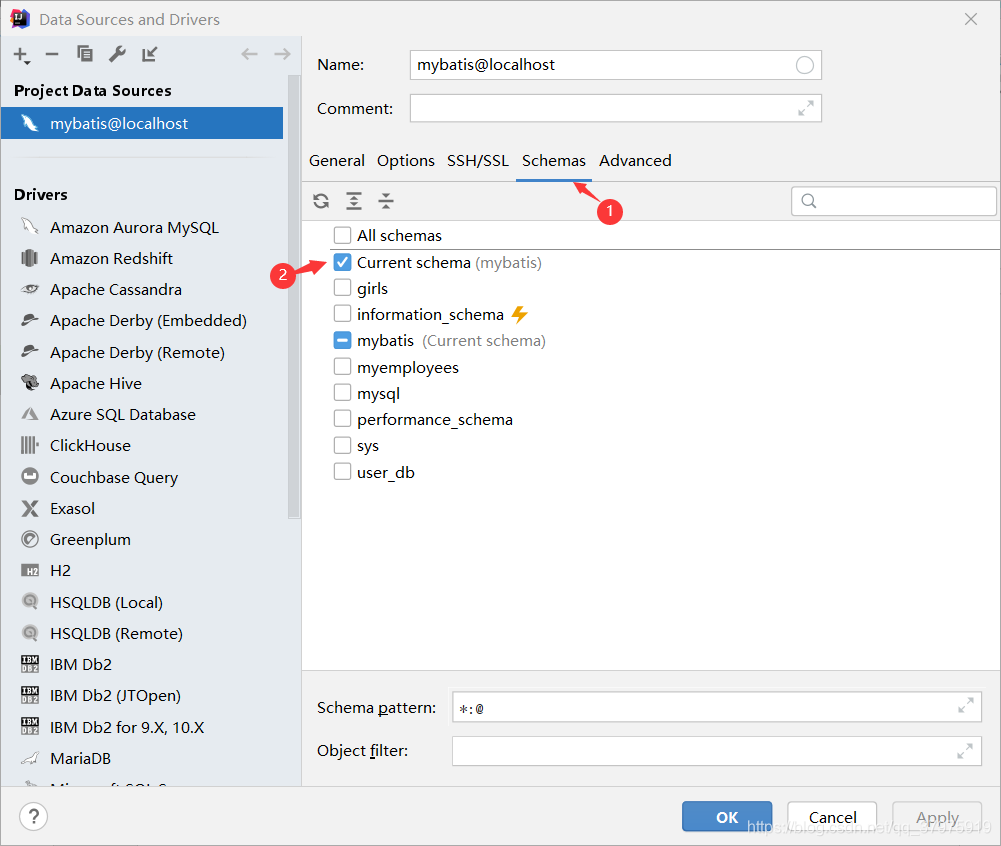Select IBM Db2 (JTOpen) driver

click(x=116, y=695)
